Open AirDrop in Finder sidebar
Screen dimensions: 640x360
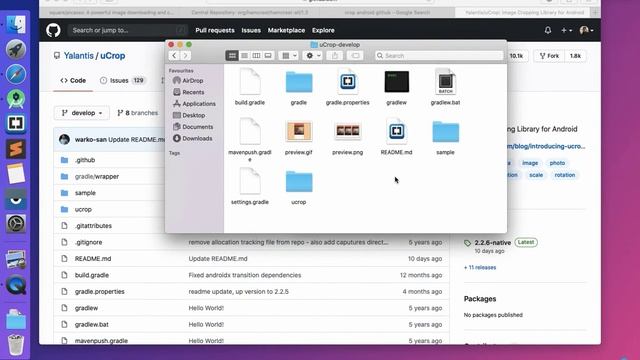tap(188, 80)
